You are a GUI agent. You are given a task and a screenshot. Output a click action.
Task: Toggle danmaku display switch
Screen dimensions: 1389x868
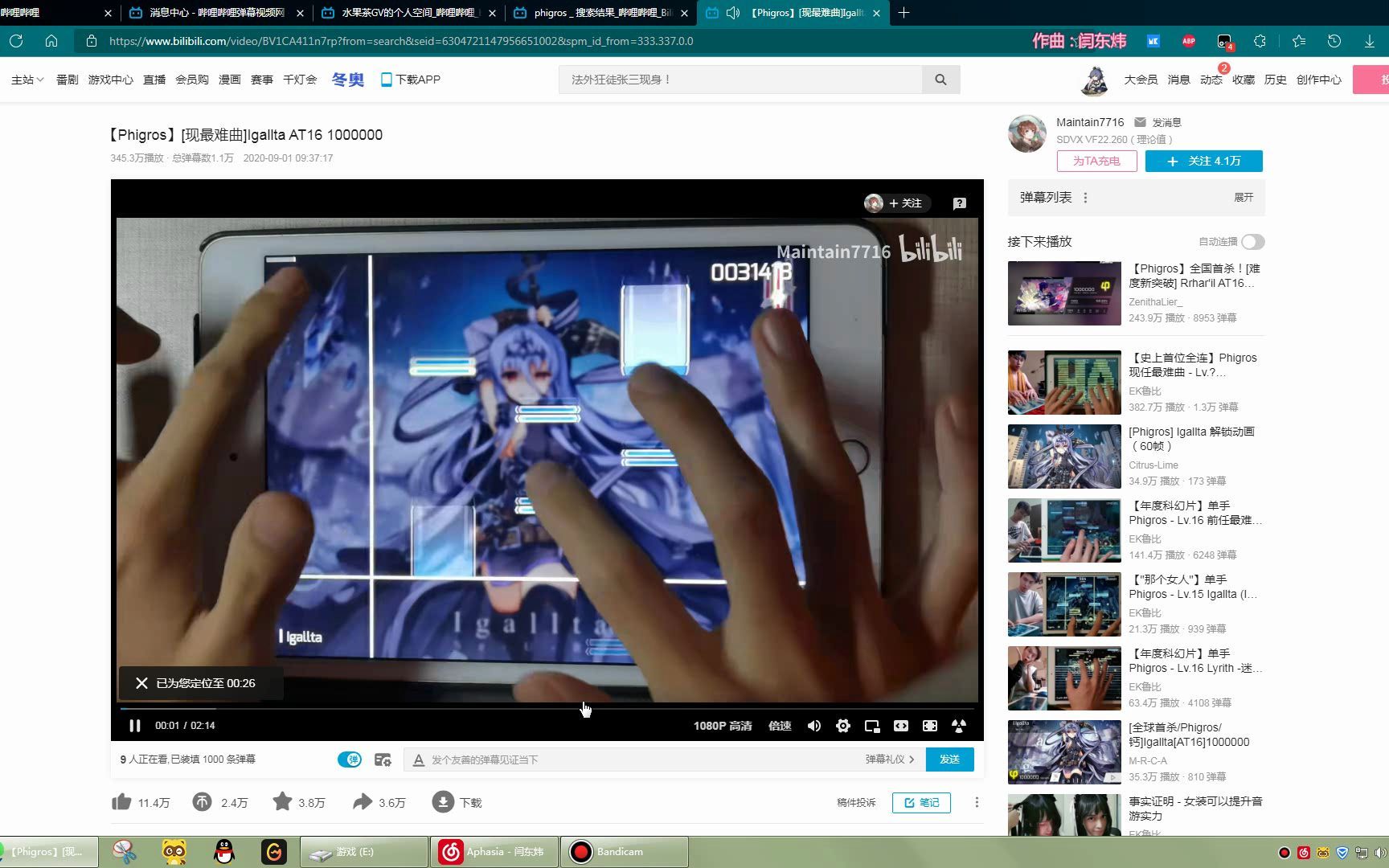click(350, 759)
